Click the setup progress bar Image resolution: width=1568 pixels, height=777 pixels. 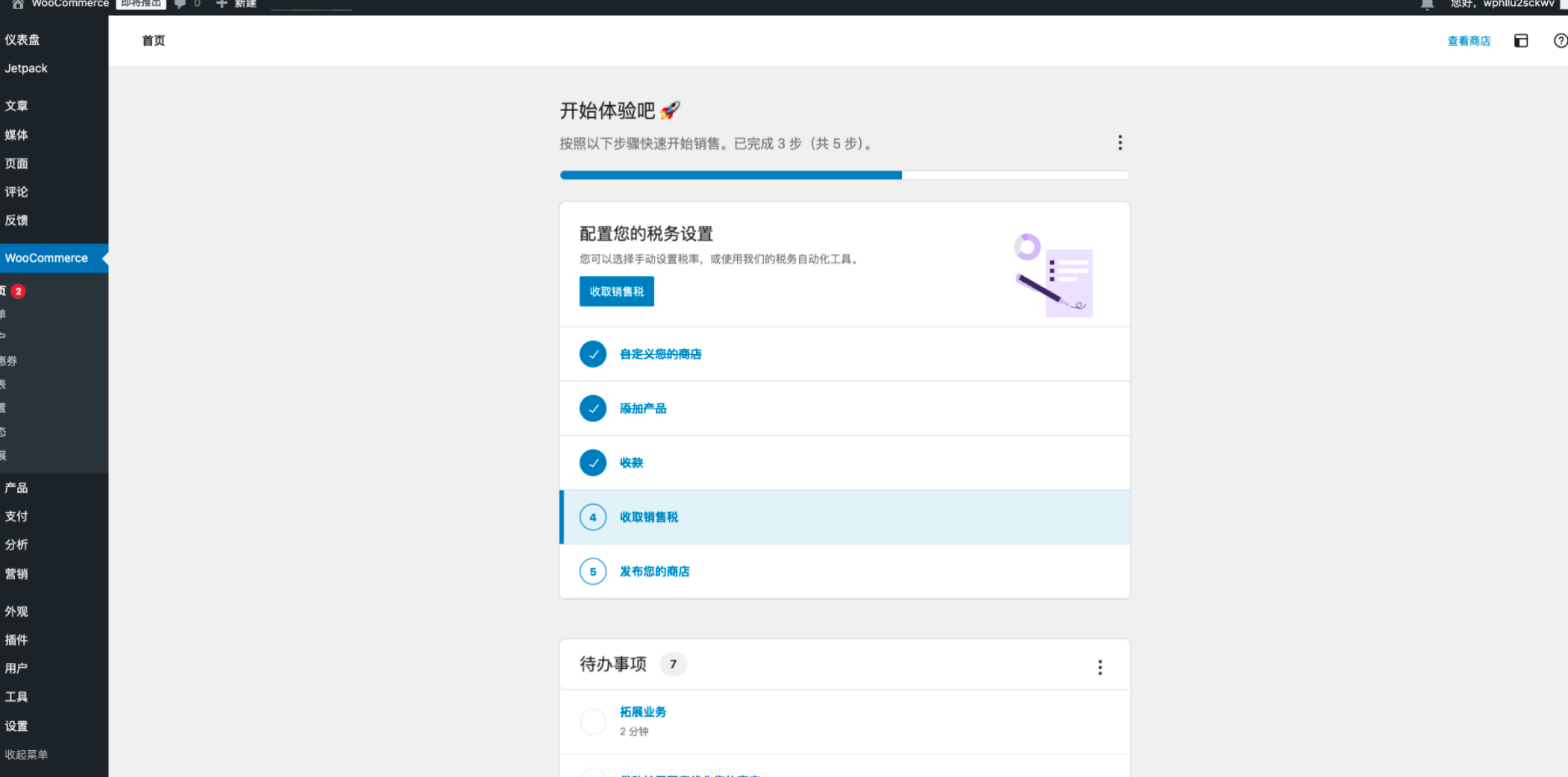(844, 175)
